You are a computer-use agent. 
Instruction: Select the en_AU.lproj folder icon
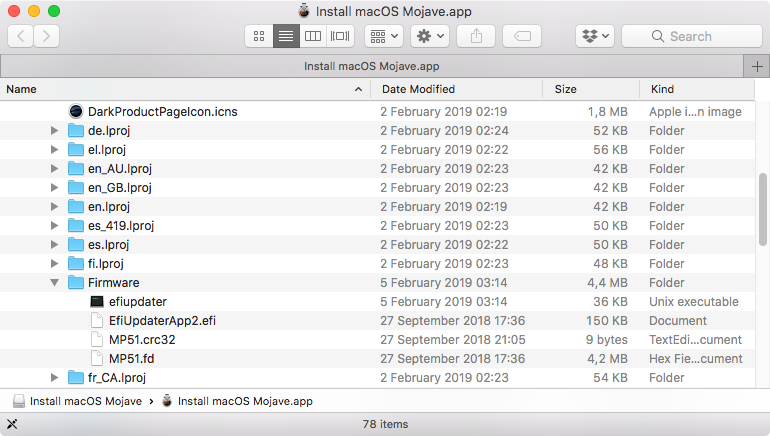76,168
